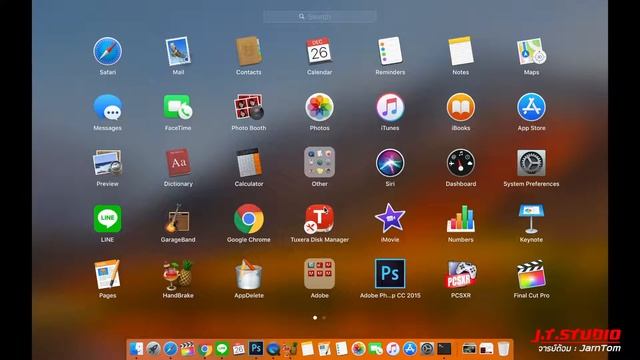The height and width of the screenshot is (360, 640).
Task: Launch iMovie
Action: [390, 219]
